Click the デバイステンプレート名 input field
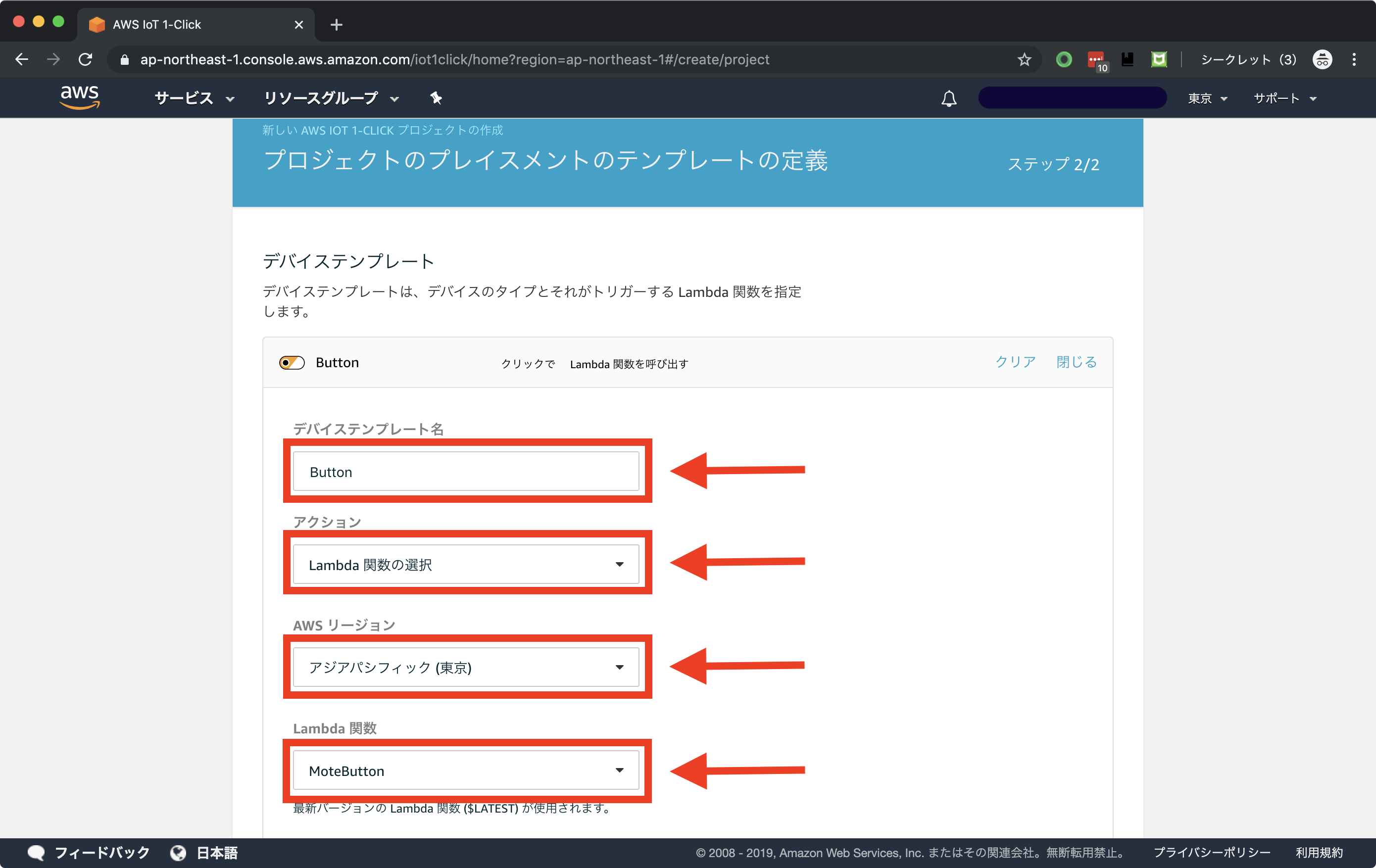This screenshot has height=868, width=1376. click(x=466, y=472)
